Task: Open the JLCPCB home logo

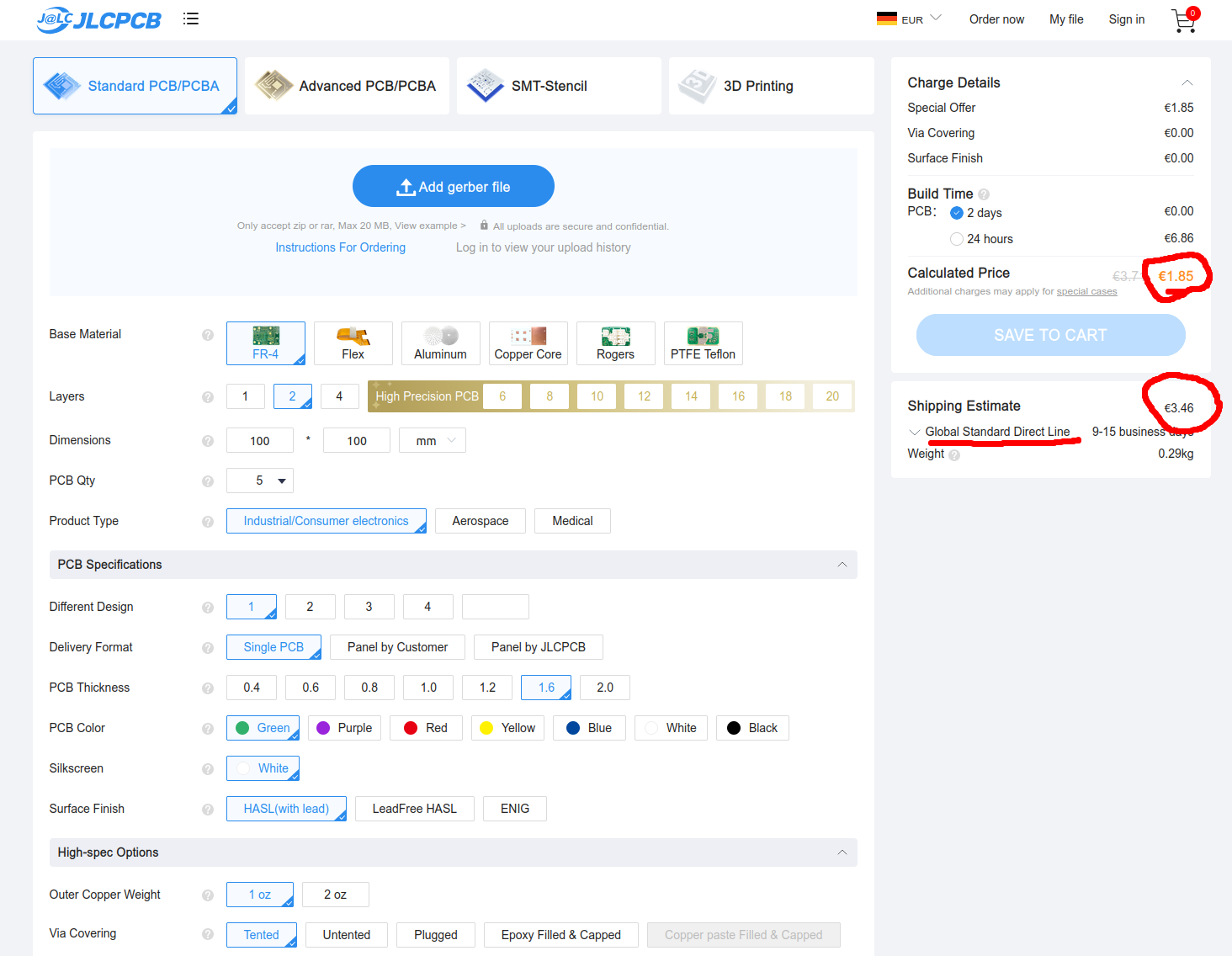Action: [98, 19]
